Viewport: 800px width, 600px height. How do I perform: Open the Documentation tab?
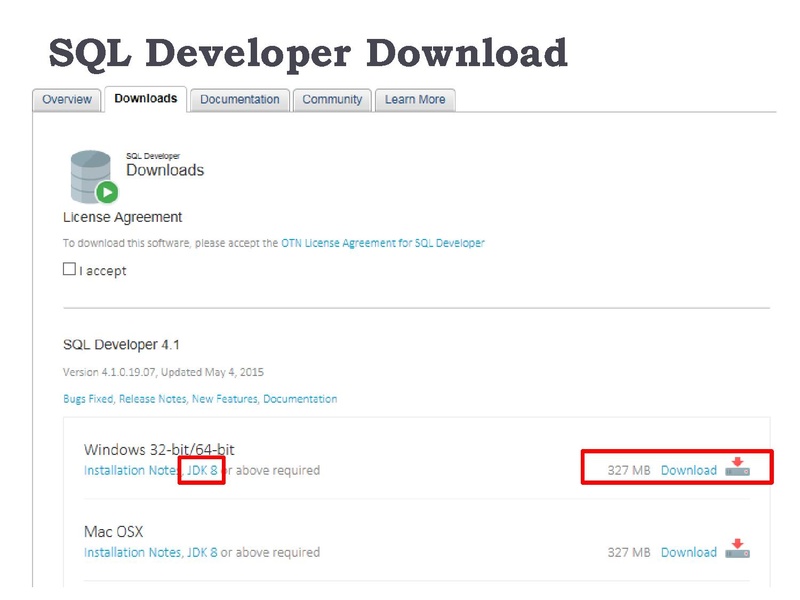tap(239, 100)
